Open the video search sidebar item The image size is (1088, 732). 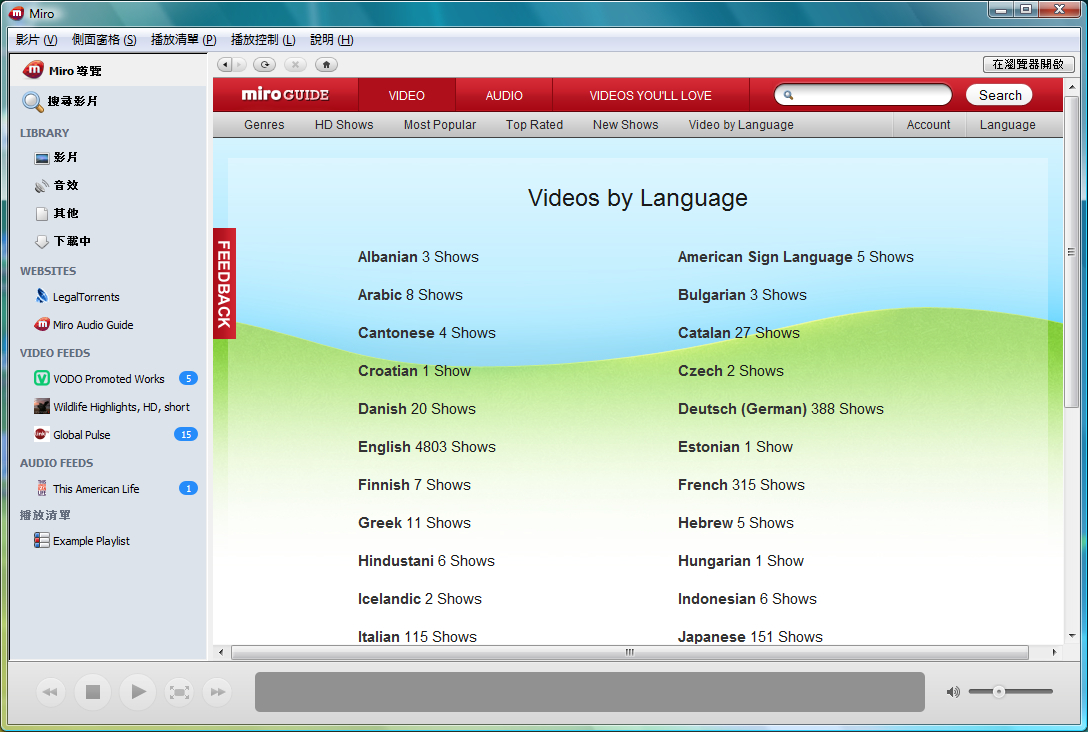tap(109, 101)
